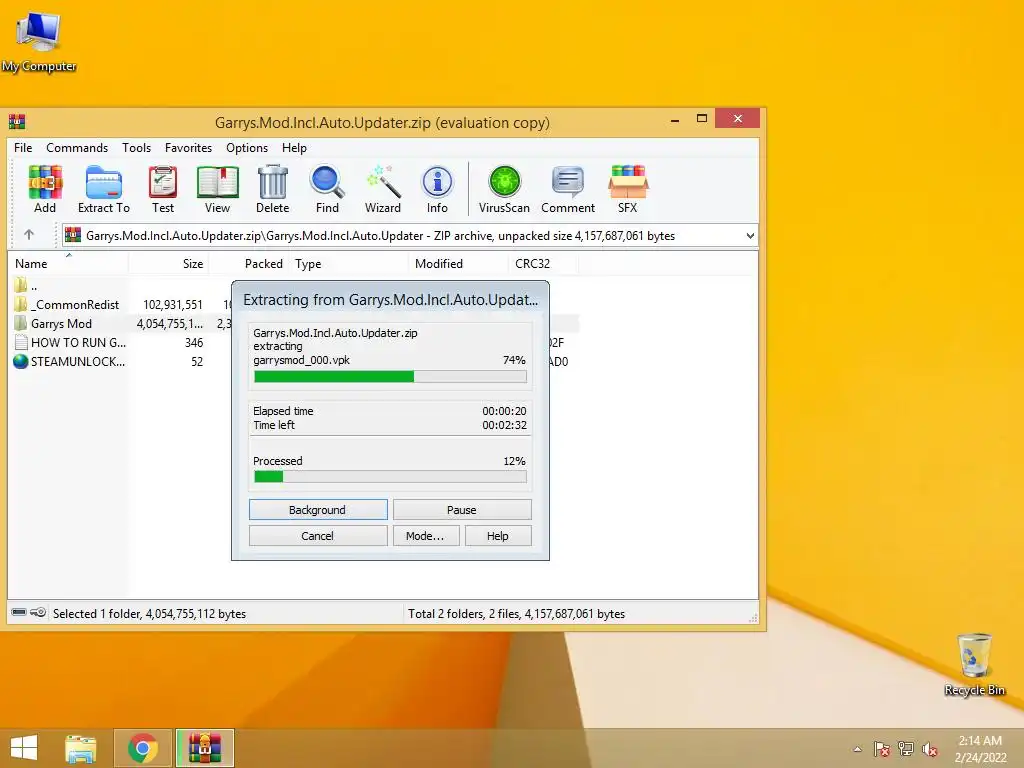Click the archive path address field
The image size is (1024, 768).
410,236
